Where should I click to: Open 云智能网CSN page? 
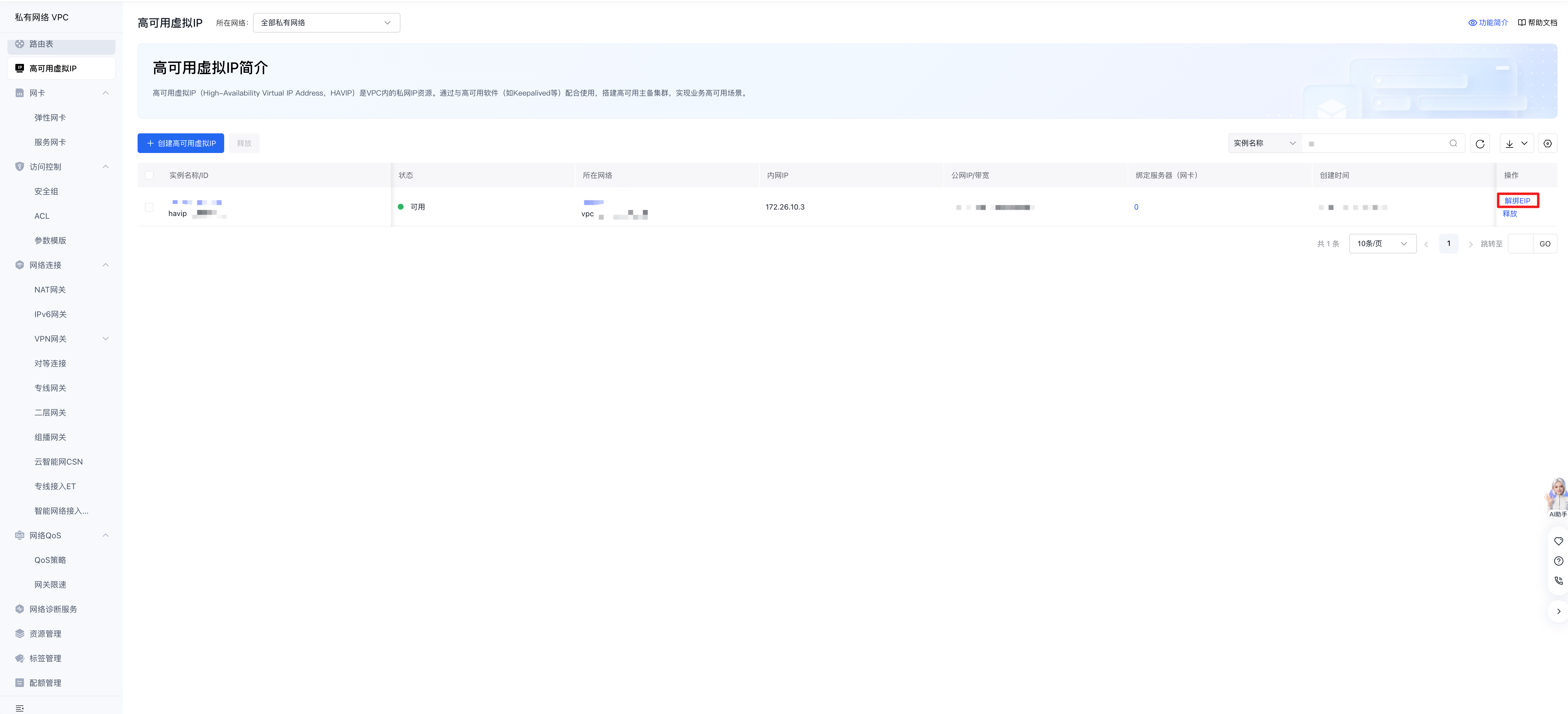pos(58,462)
